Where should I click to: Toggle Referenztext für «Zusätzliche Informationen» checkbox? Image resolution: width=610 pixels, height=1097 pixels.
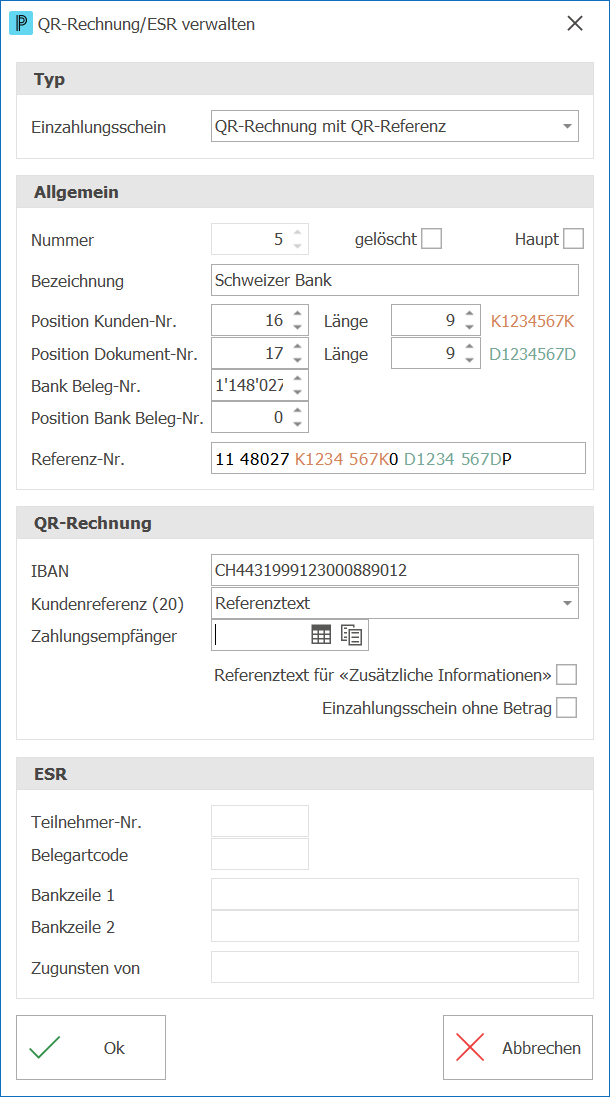(567, 675)
